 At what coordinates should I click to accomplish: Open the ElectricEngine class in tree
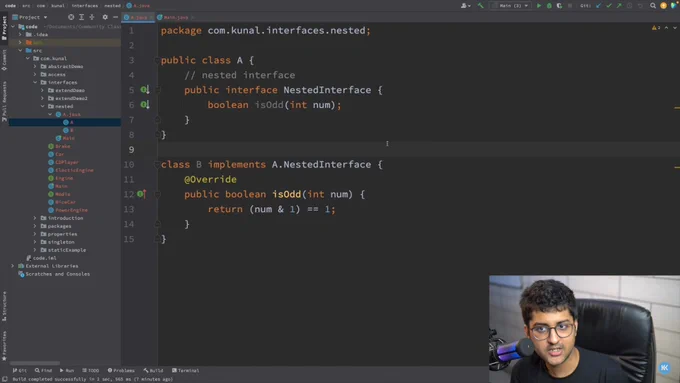(x=71, y=170)
